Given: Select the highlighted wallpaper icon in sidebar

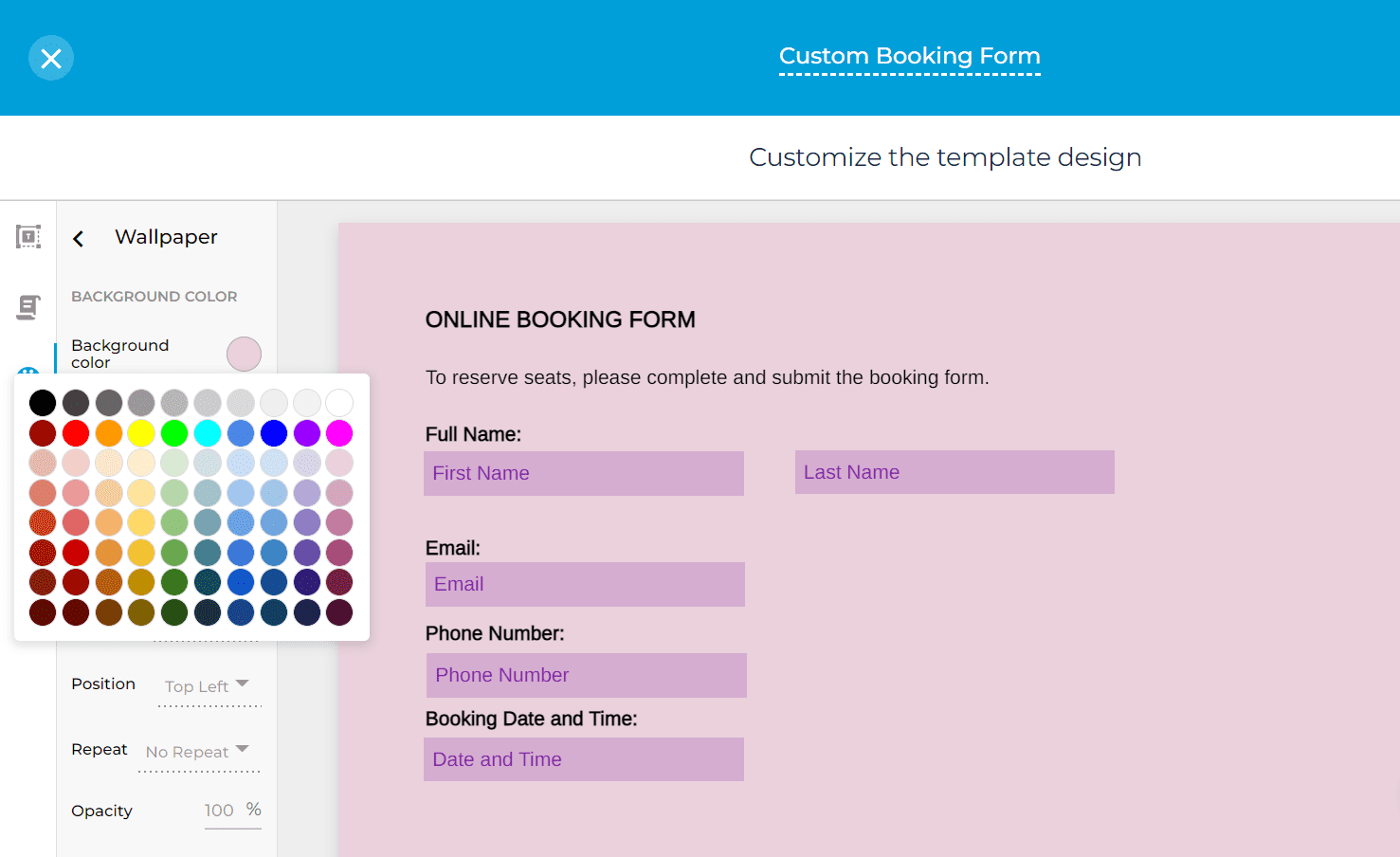Looking at the screenshot, I should click(x=27, y=370).
